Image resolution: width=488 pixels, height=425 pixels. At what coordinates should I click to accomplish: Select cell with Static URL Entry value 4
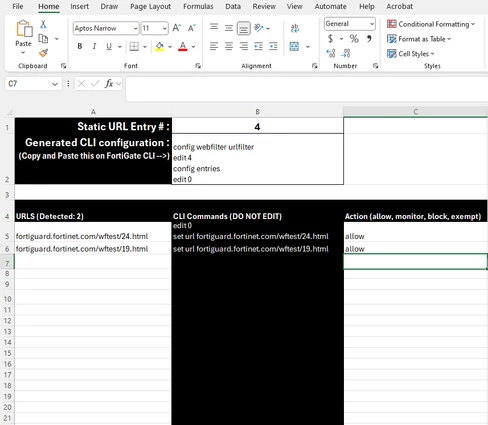[x=257, y=127]
